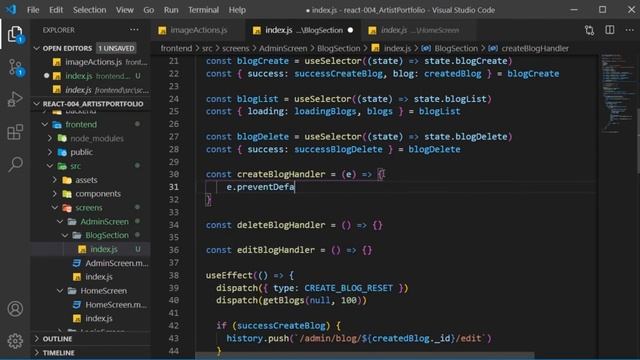Click the node_modules folder icon
Image resolution: width=640 pixels, height=360 pixels.
(x=62, y=138)
